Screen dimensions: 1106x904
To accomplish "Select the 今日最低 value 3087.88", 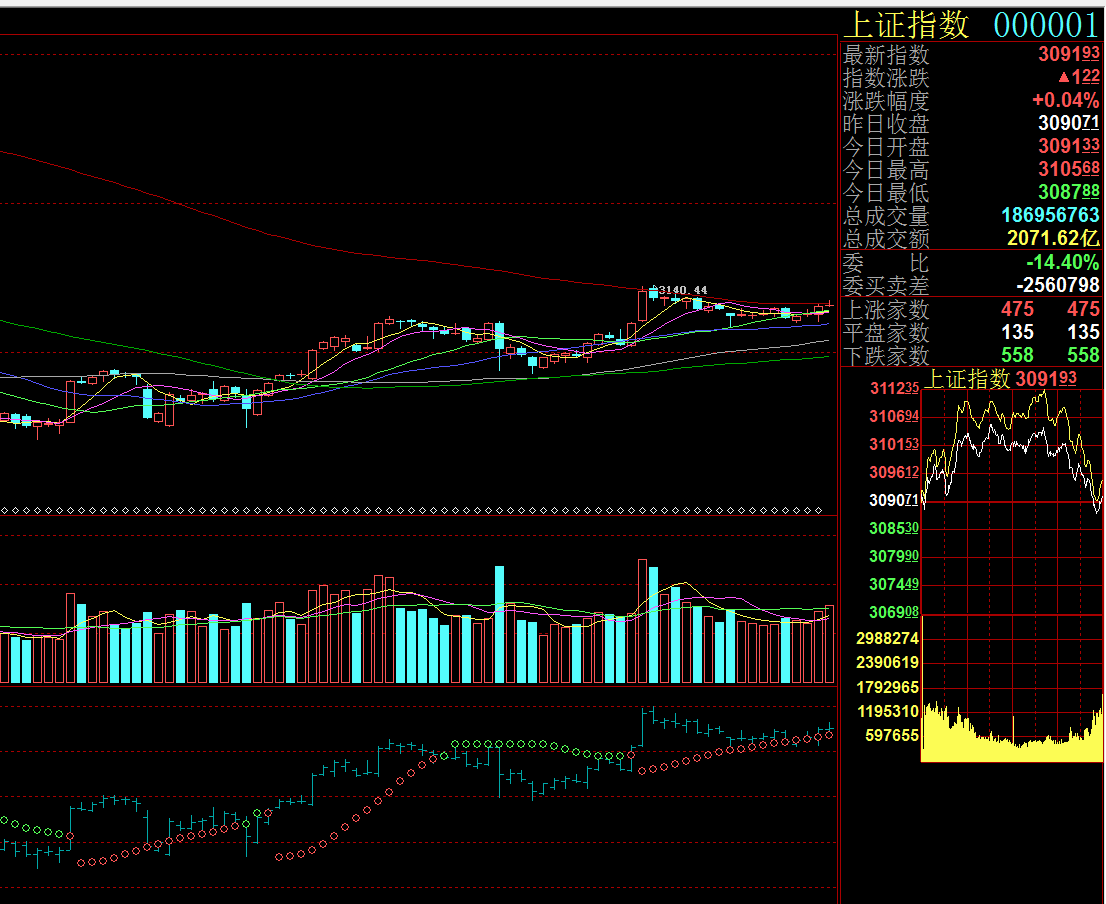I will tap(1069, 191).
